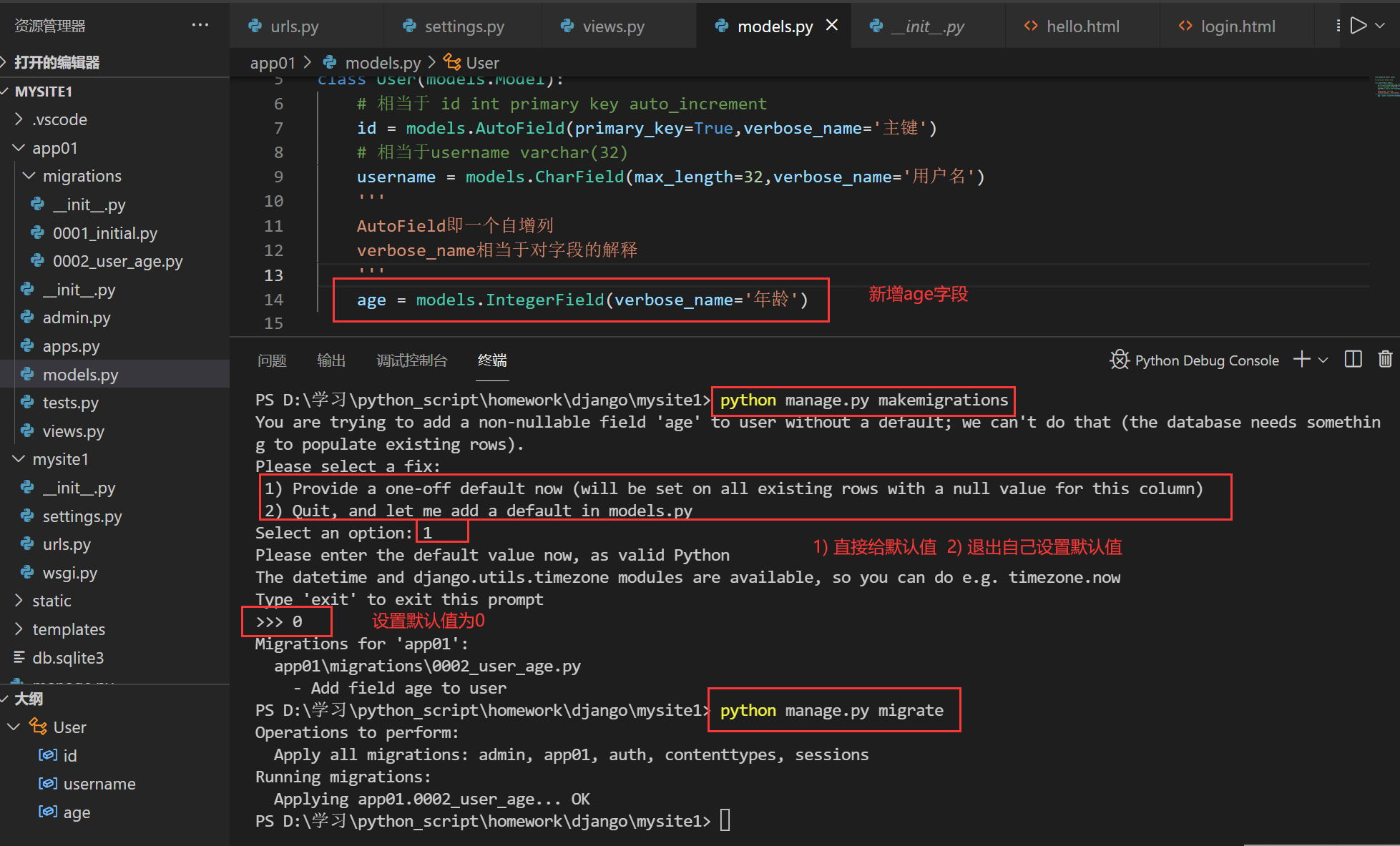Open the 调试控制台 panel tab
This screenshot has width=1400, height=846.
coord(412,360)
